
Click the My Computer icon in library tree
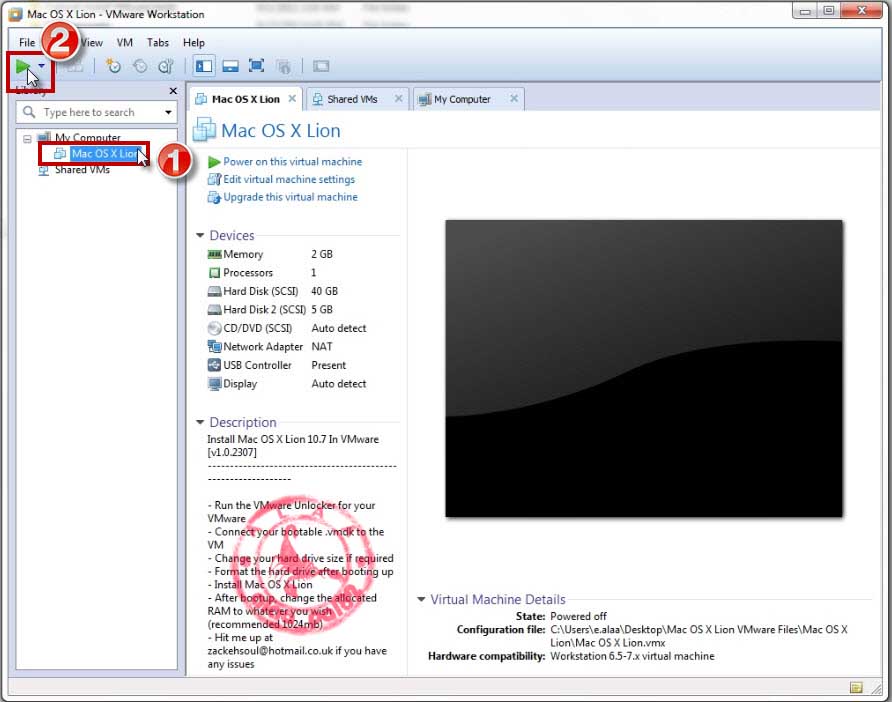coord(44,137)
